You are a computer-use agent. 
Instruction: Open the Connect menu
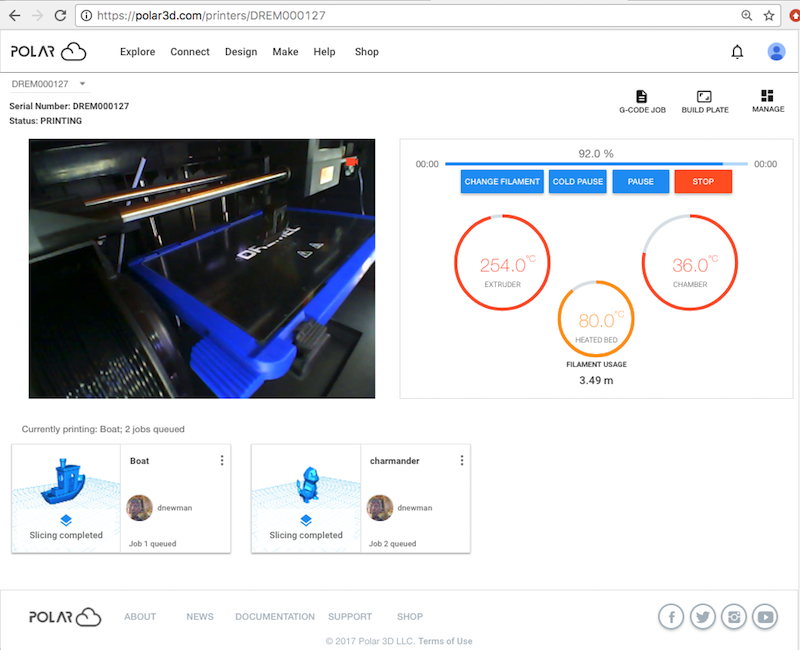click(190, 52)
